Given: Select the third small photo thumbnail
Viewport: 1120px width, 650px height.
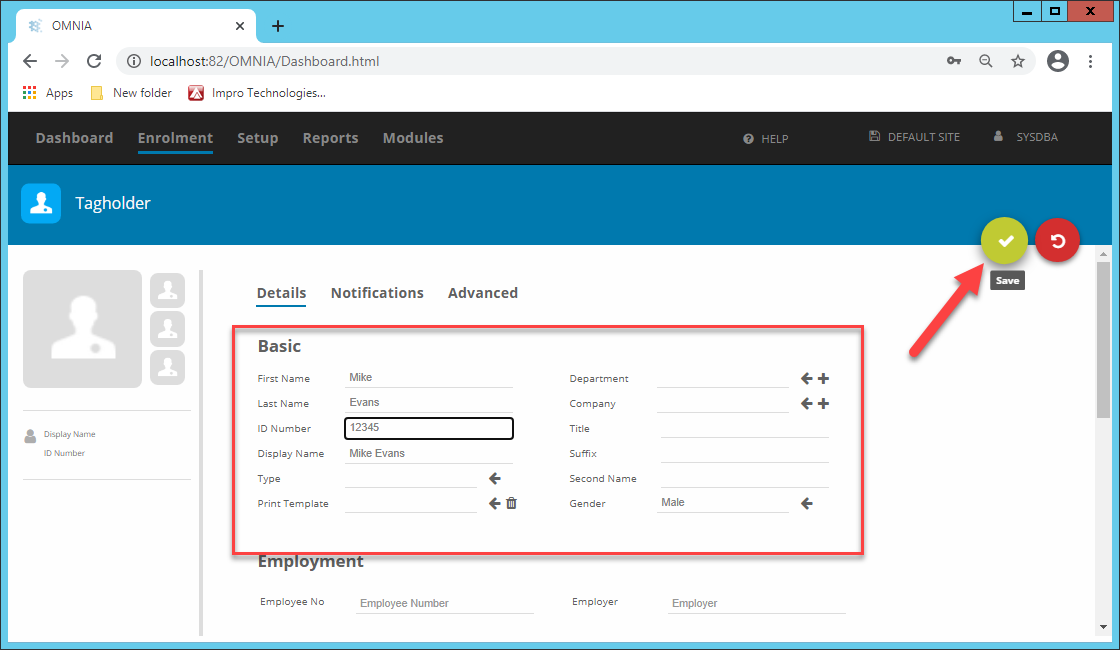Looking at the screenshot, I should (x=168, y=367).
